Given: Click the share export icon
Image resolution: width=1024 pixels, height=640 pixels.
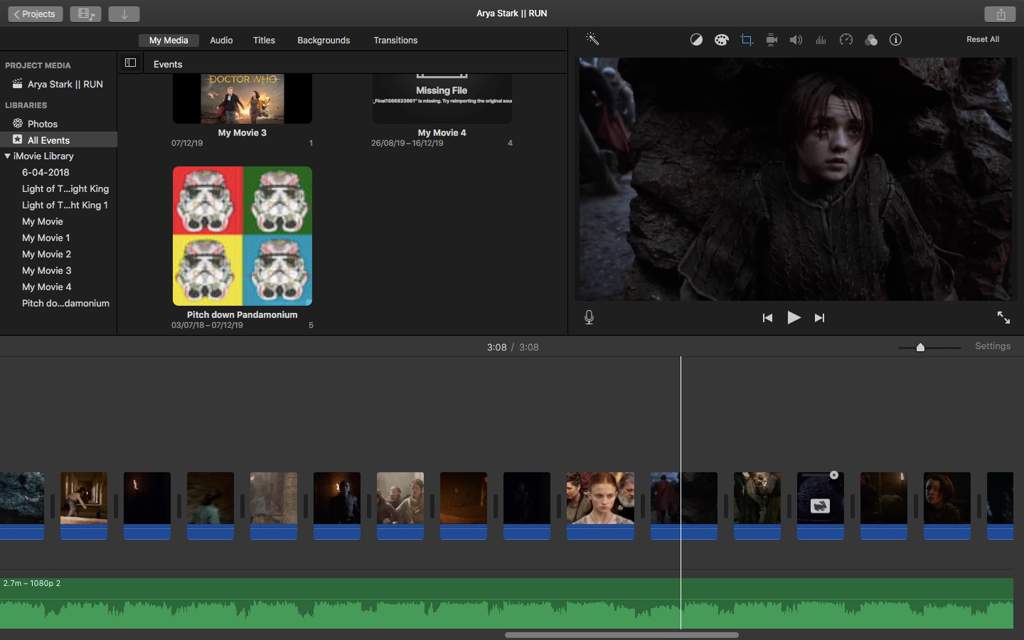Looking at the screenshot, I should [1000, 14].
